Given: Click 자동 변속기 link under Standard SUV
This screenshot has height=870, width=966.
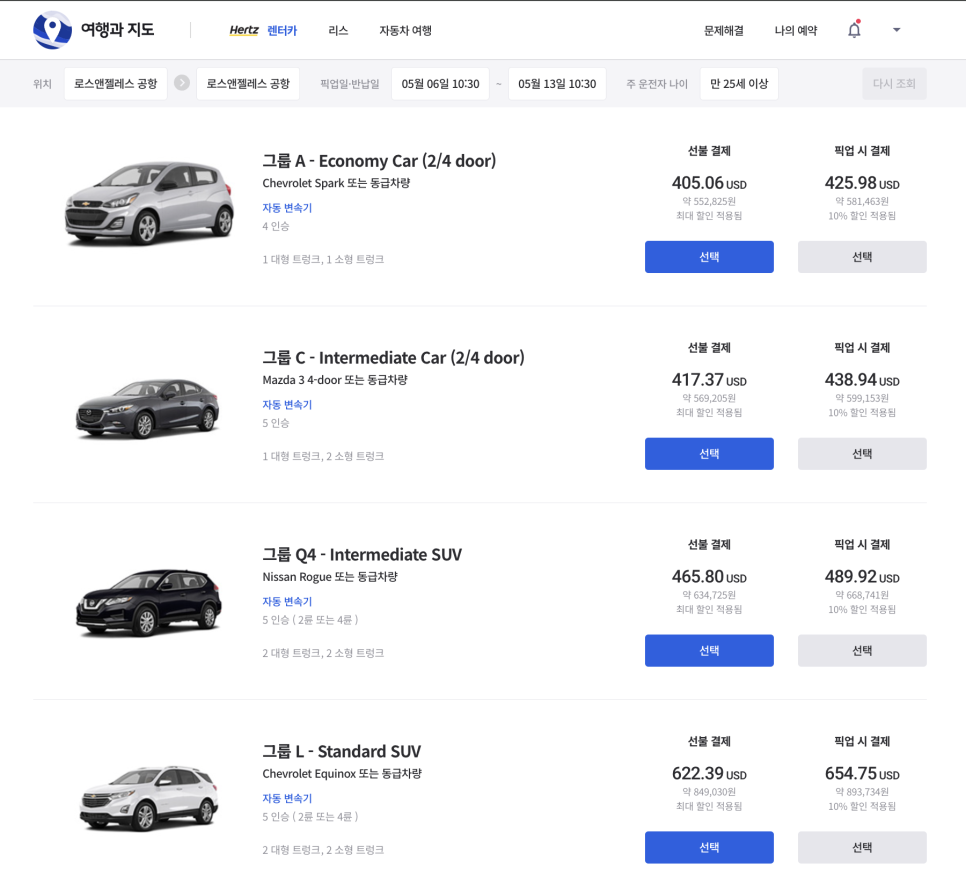Looking at the screenshot, I should [287, 798].
